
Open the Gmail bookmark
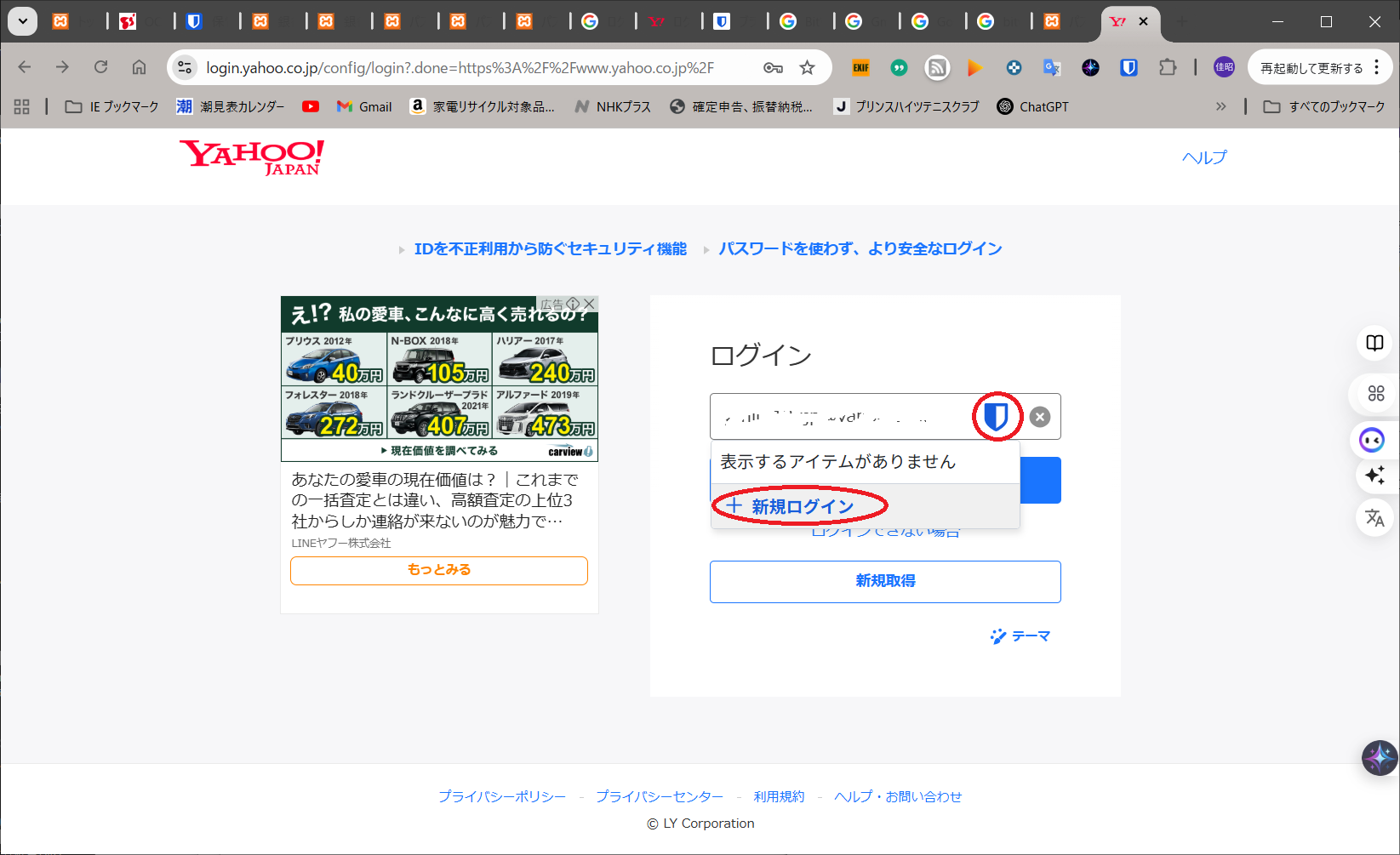point(365,106)
